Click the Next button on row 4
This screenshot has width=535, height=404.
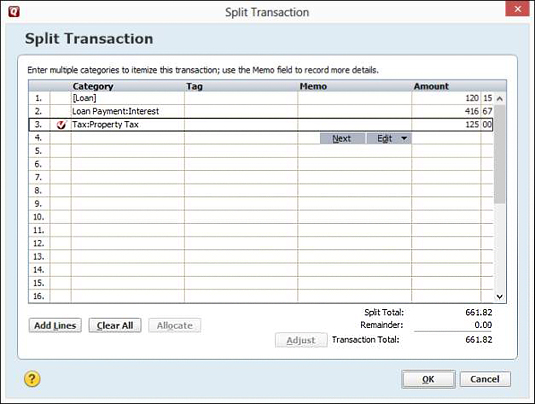click(x=342, y=138)
